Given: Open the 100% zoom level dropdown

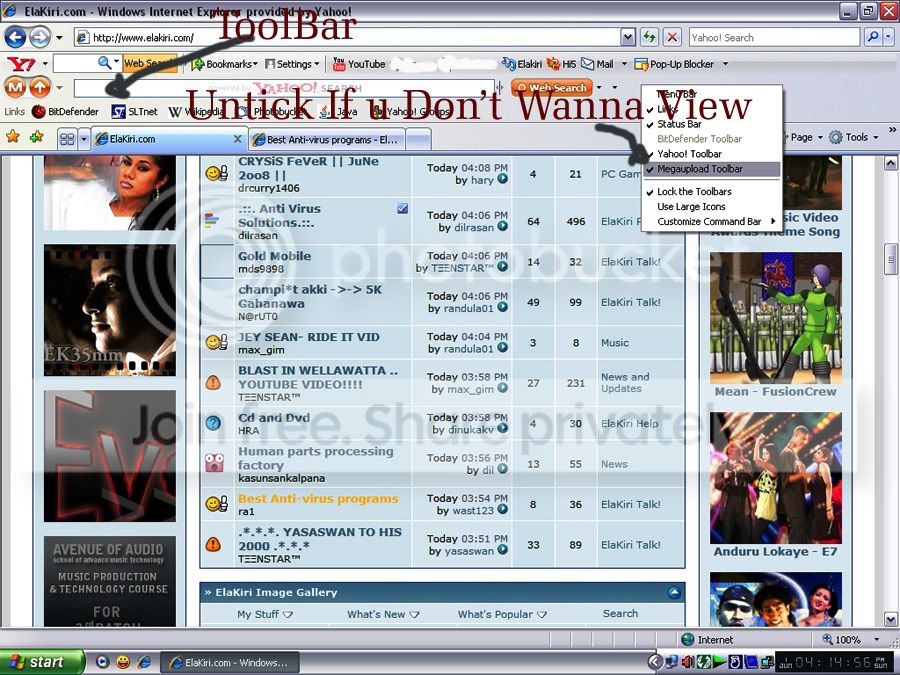Looking at the screenshot, I should pos(876,639).
